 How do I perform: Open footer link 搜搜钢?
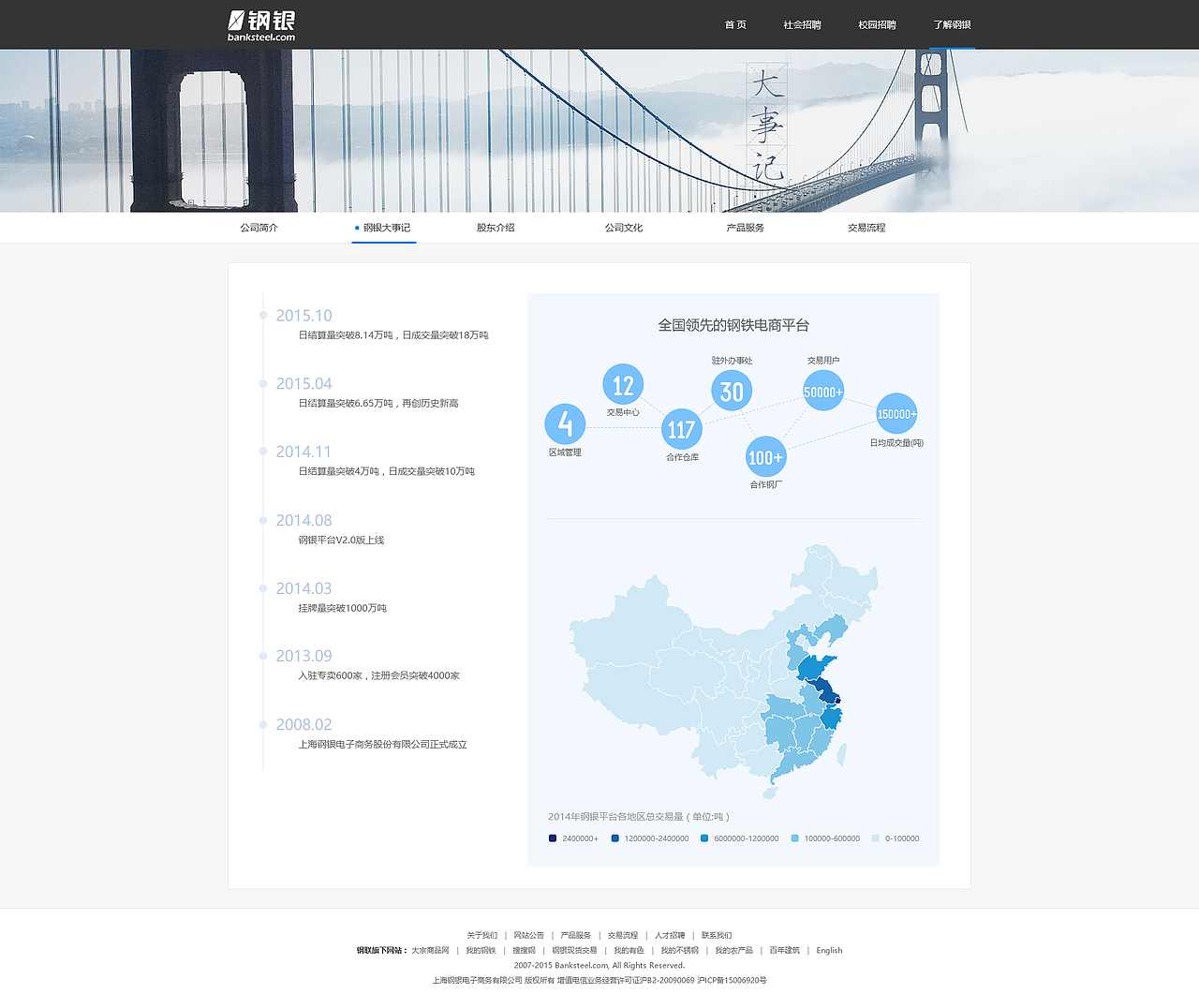[524, 950]
